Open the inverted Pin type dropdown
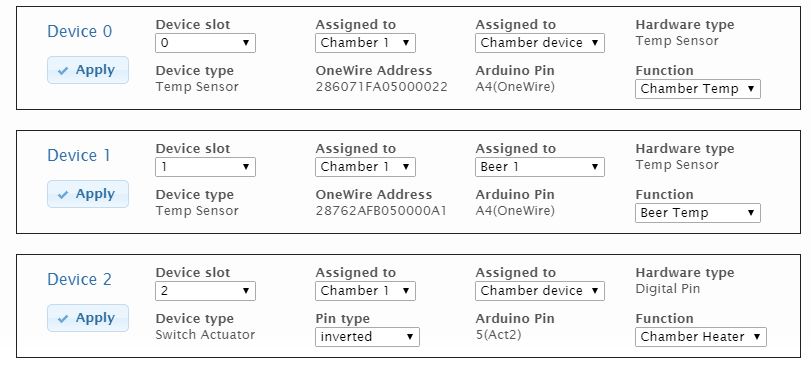The width and height of the screenshot is (811, 368). coord(367,337)
